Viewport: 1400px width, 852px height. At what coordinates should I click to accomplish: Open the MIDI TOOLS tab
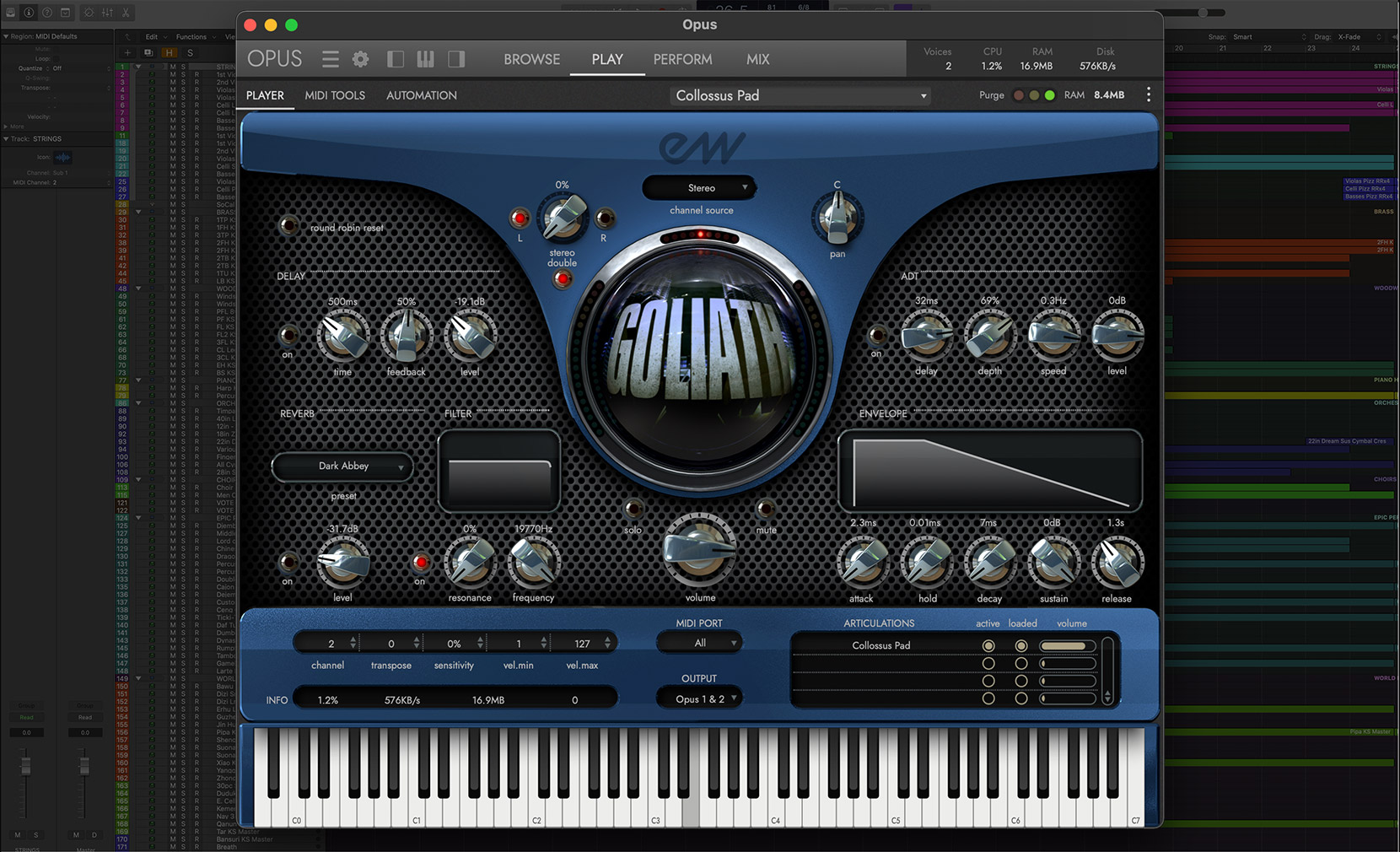(x=335, y=95)
